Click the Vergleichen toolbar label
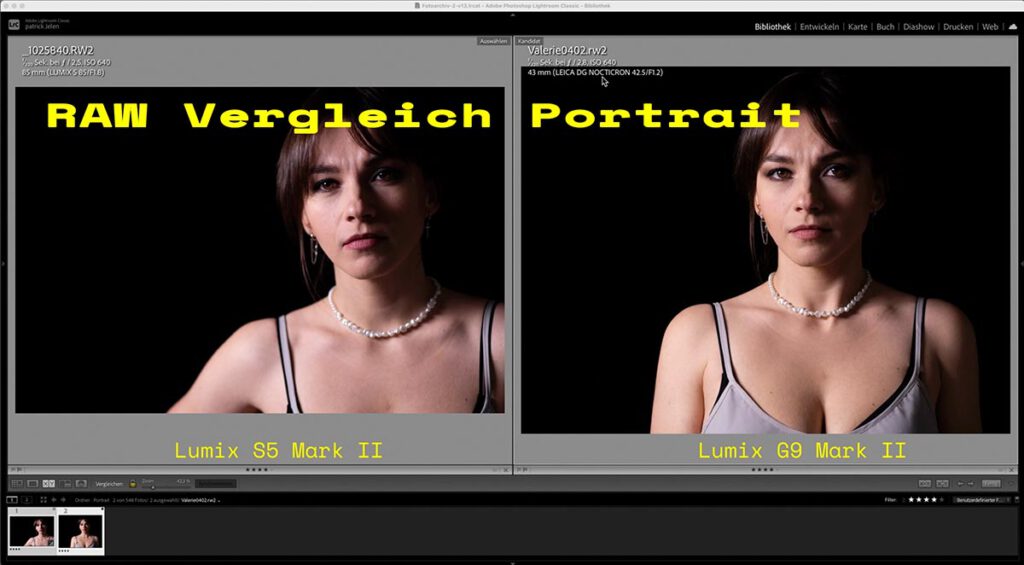1024x565 pixels. [109, 484]
